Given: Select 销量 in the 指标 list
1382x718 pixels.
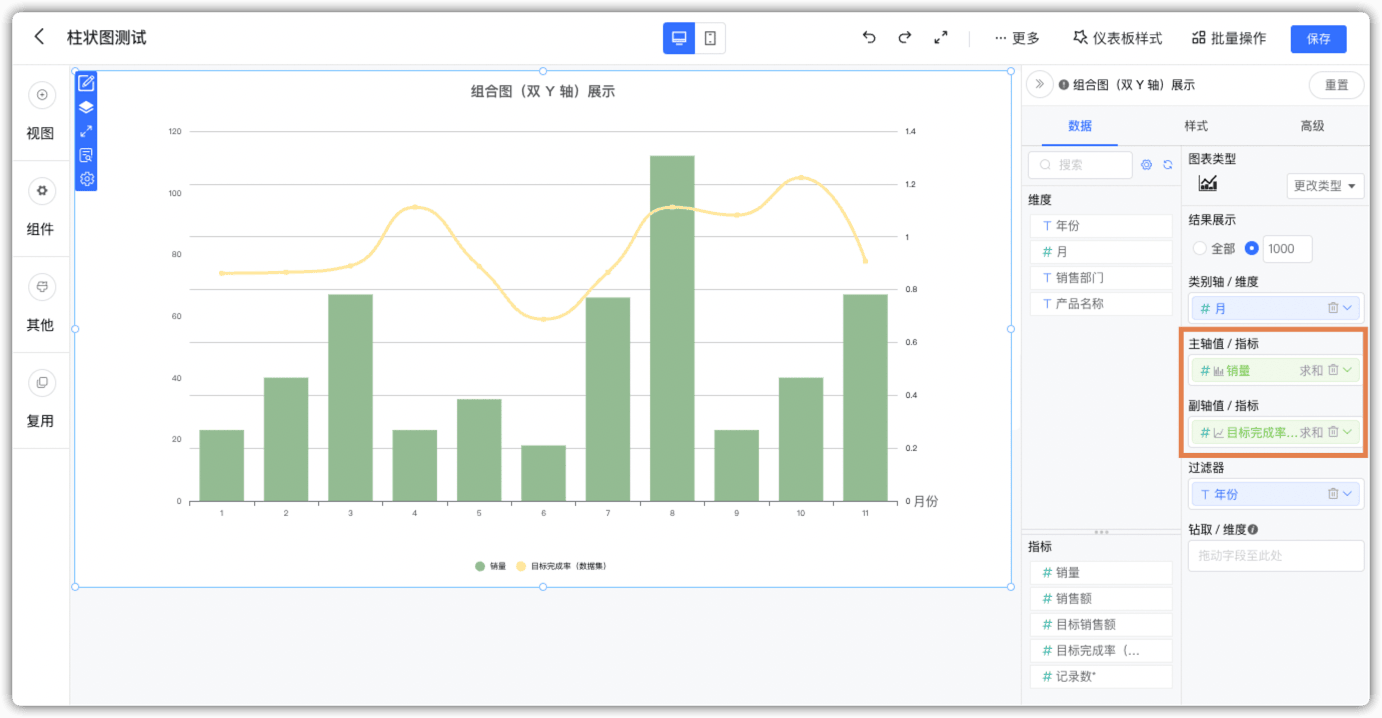Looking at the screenshot, I should pos(1101,573).
